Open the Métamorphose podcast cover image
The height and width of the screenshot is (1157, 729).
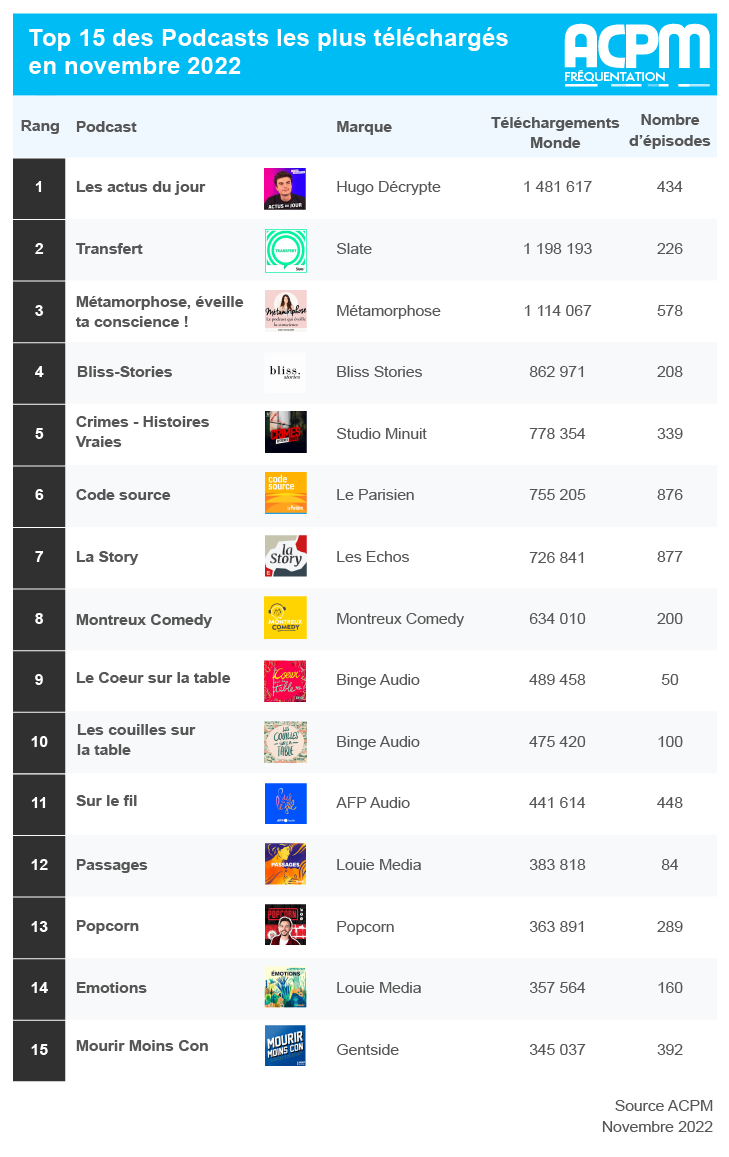point(286,311)
